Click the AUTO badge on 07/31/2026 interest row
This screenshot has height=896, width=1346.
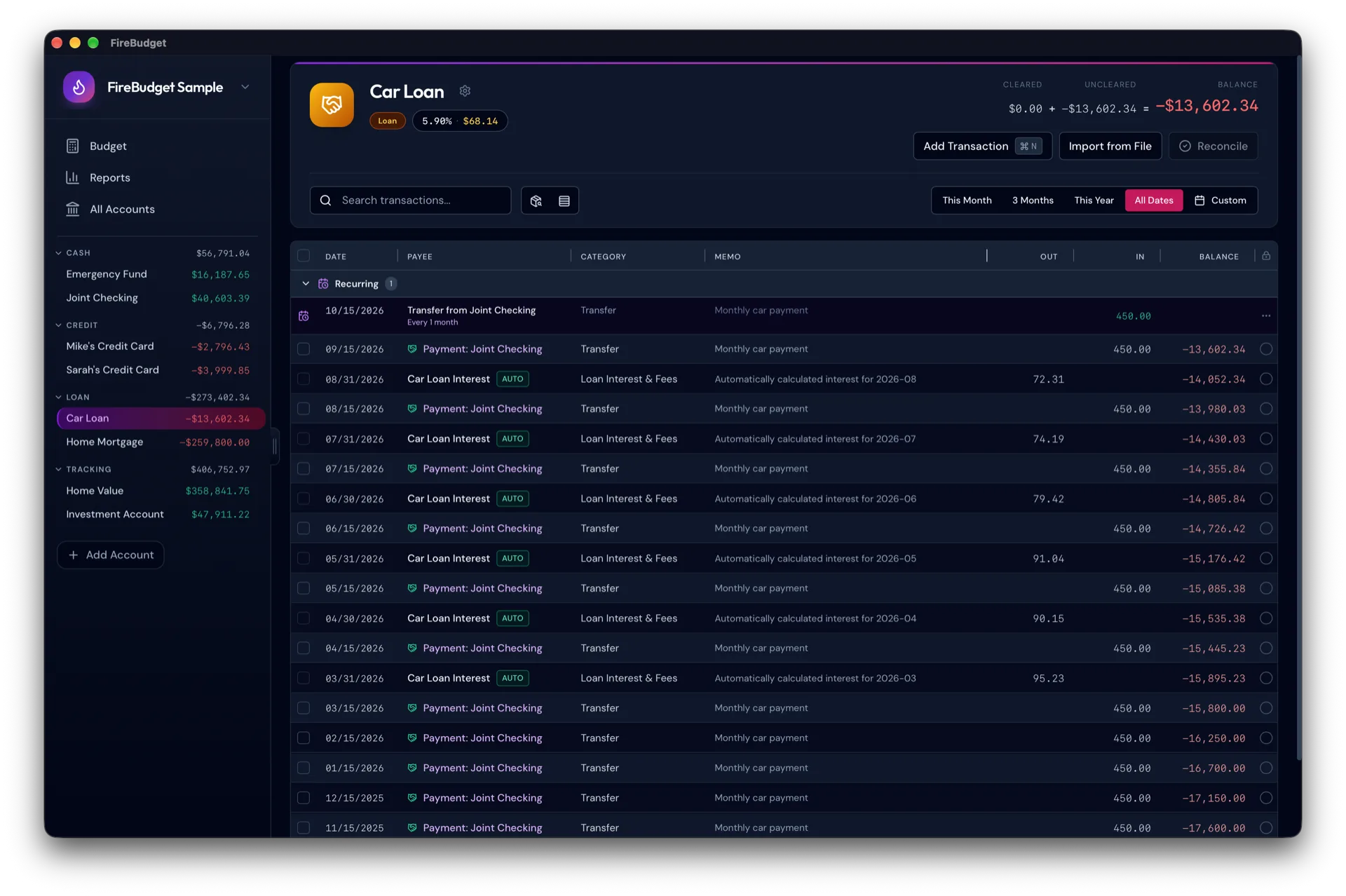pos(512,439)
